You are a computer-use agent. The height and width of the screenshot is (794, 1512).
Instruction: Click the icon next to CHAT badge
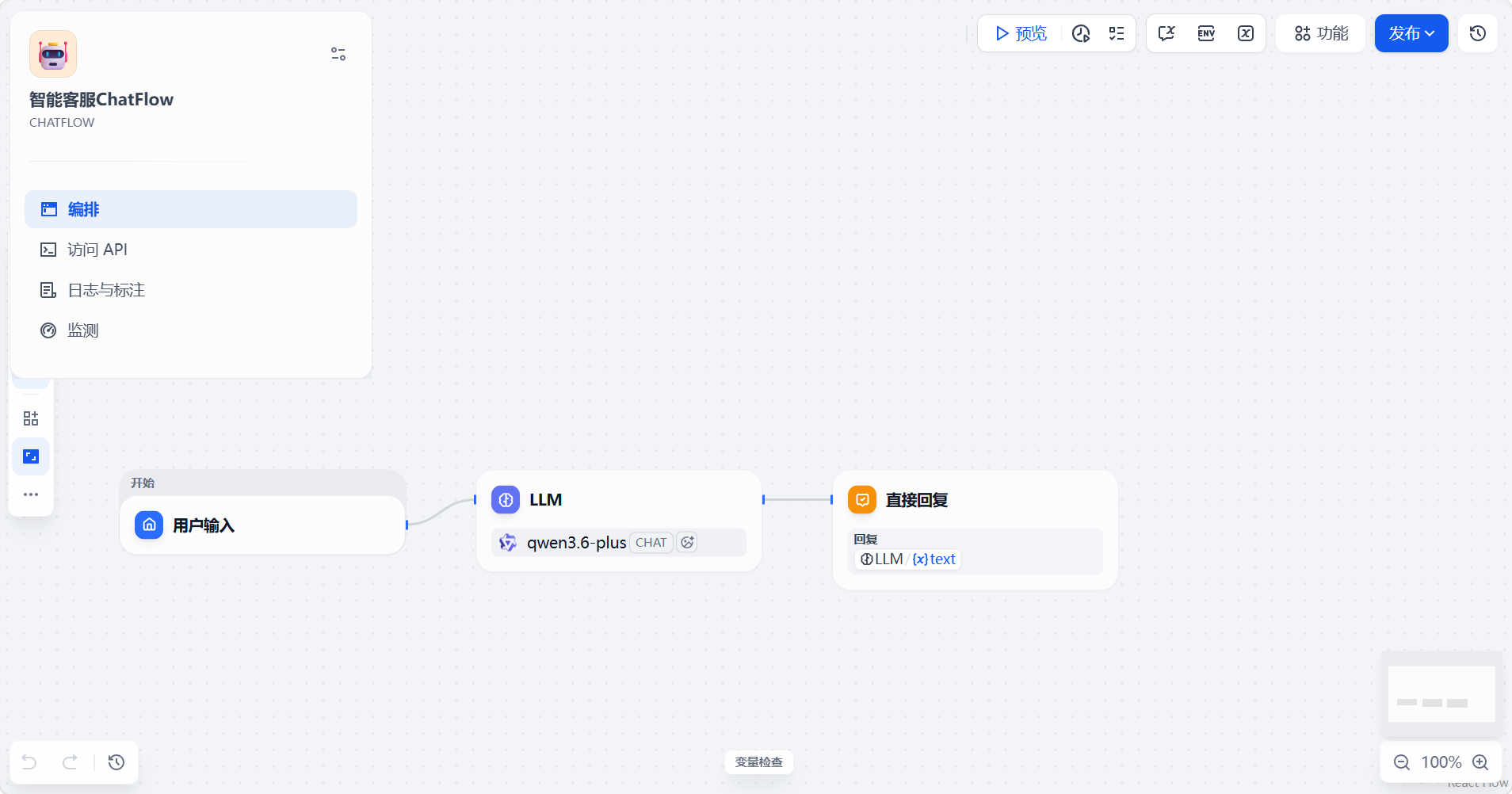pyautogui.click(x=687, y=543)
